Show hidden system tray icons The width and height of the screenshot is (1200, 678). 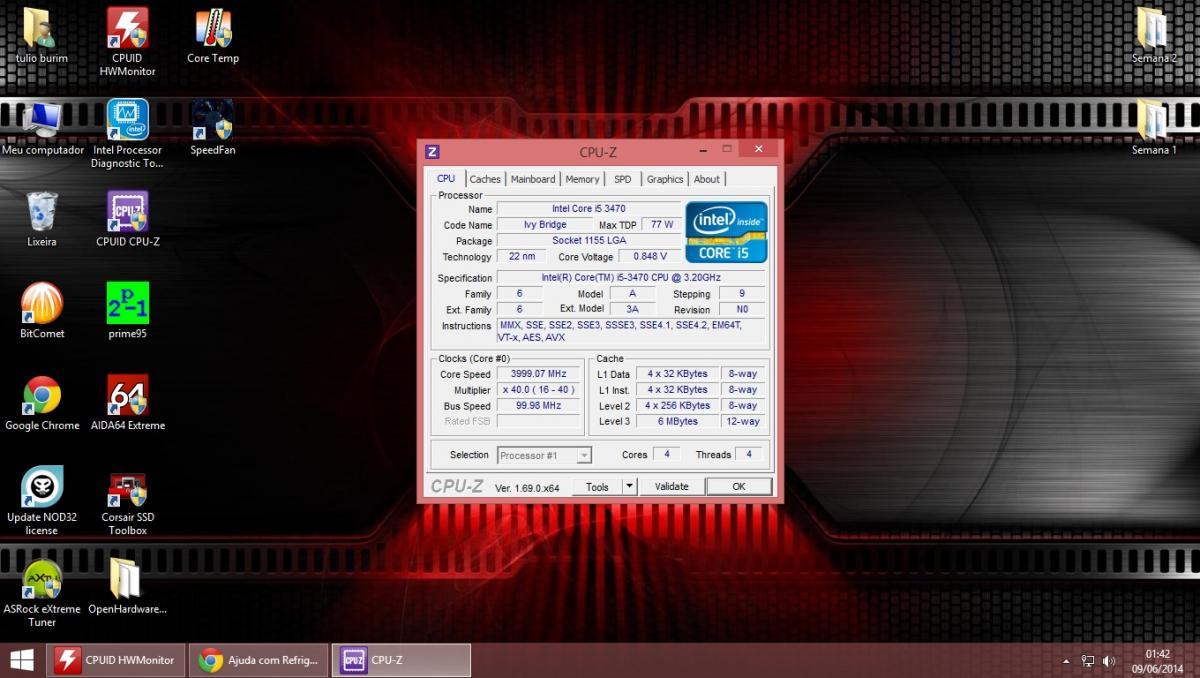[1067, 661]
